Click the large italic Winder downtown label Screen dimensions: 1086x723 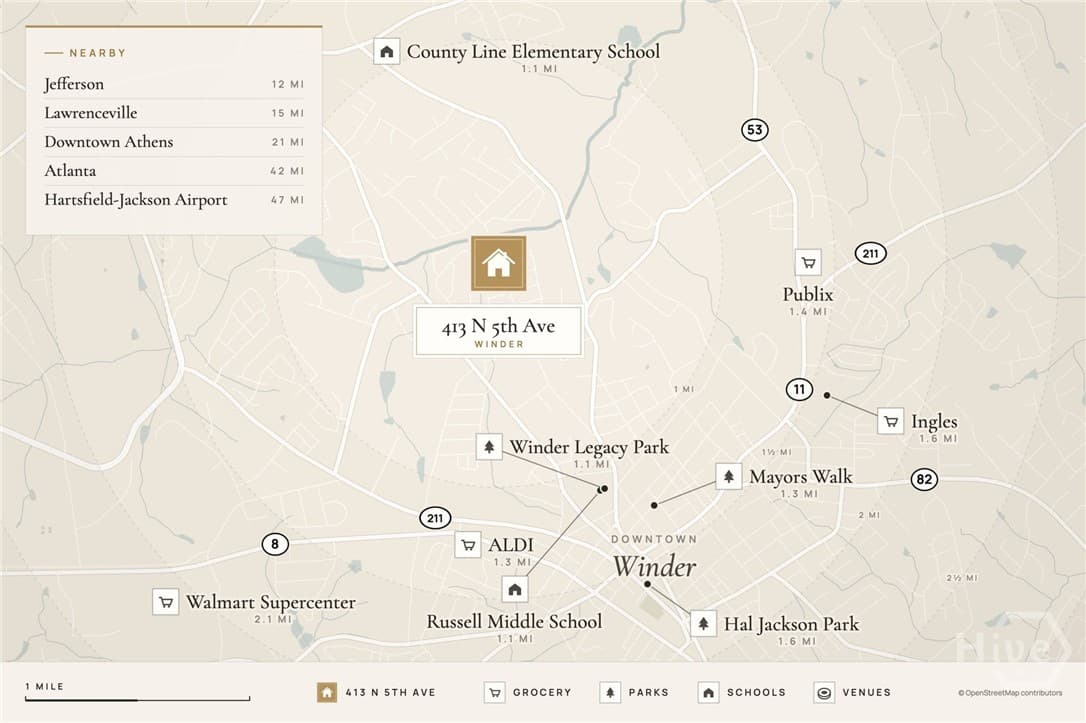(x=655, y=567)
